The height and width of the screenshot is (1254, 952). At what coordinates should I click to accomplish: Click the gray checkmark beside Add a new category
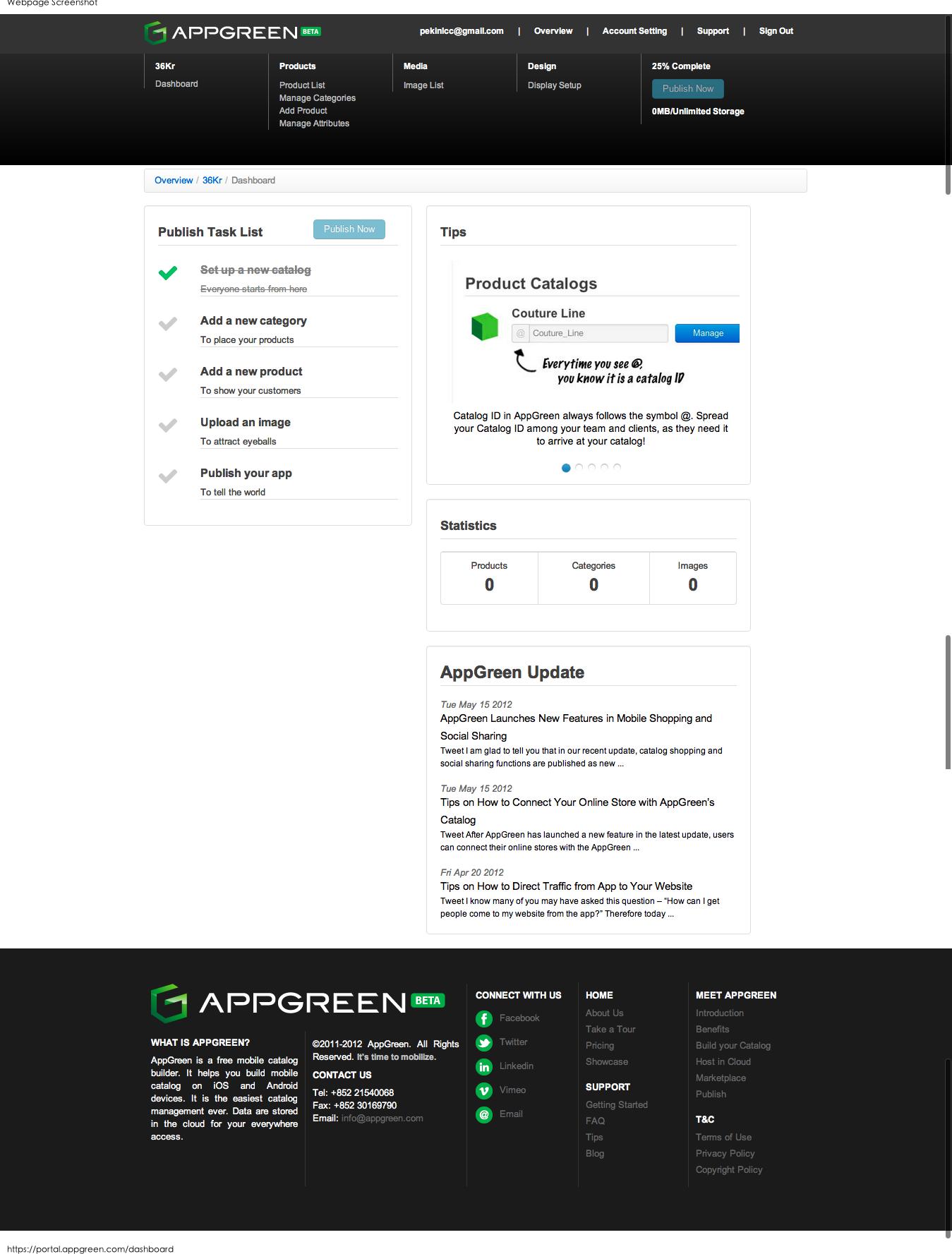pos(168,324)
